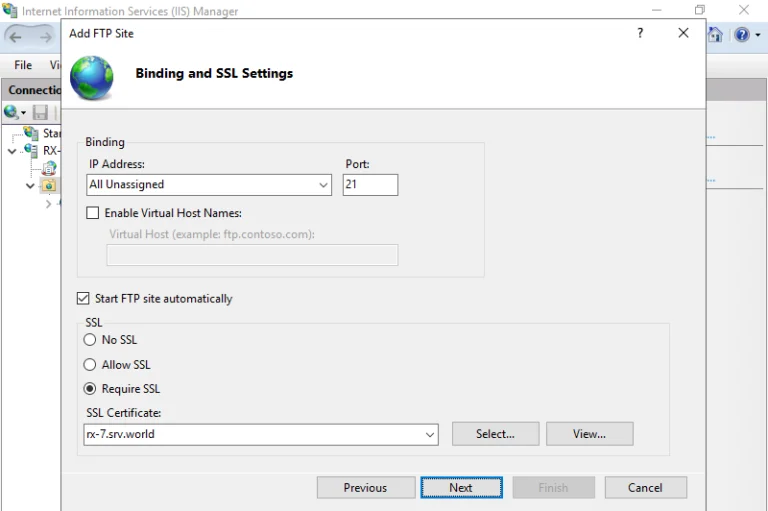Close the IIS Manager window
The width and height of the screenshot is (768, 511).
(x=744, y=10)
